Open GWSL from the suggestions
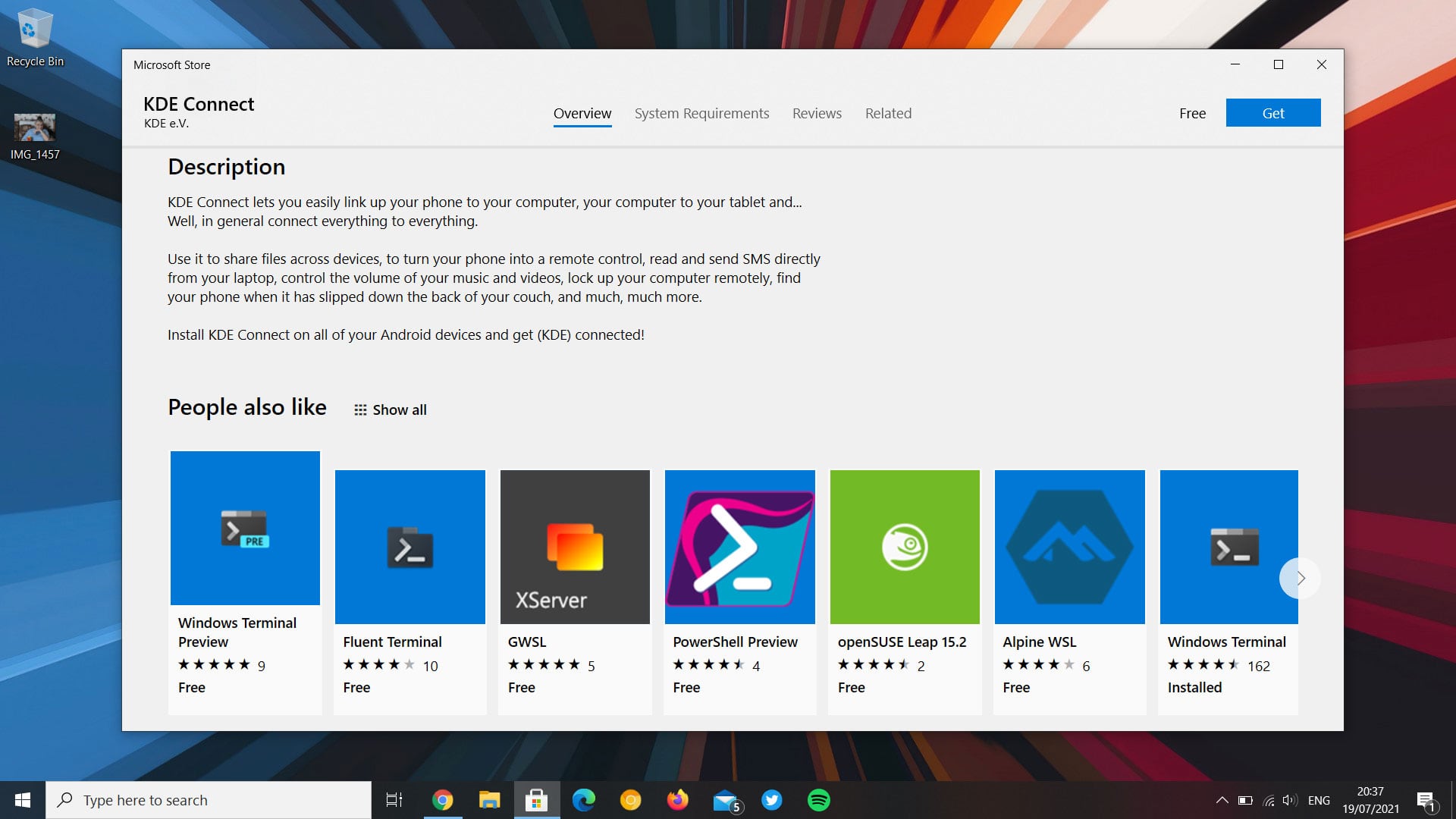The image size is (1456, 819). (x=574, y=547)
